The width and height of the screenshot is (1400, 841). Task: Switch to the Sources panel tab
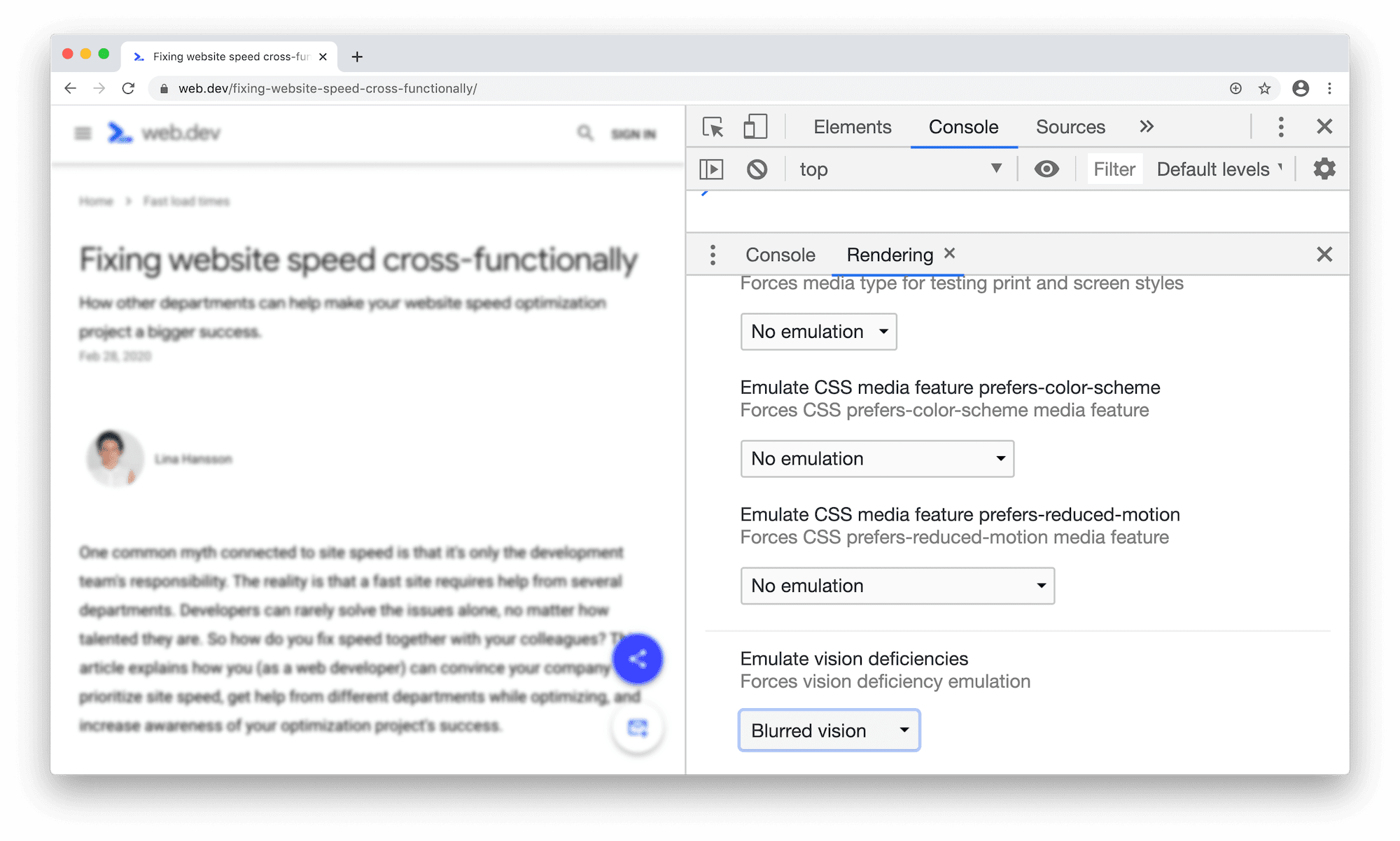coord(1071,126)
